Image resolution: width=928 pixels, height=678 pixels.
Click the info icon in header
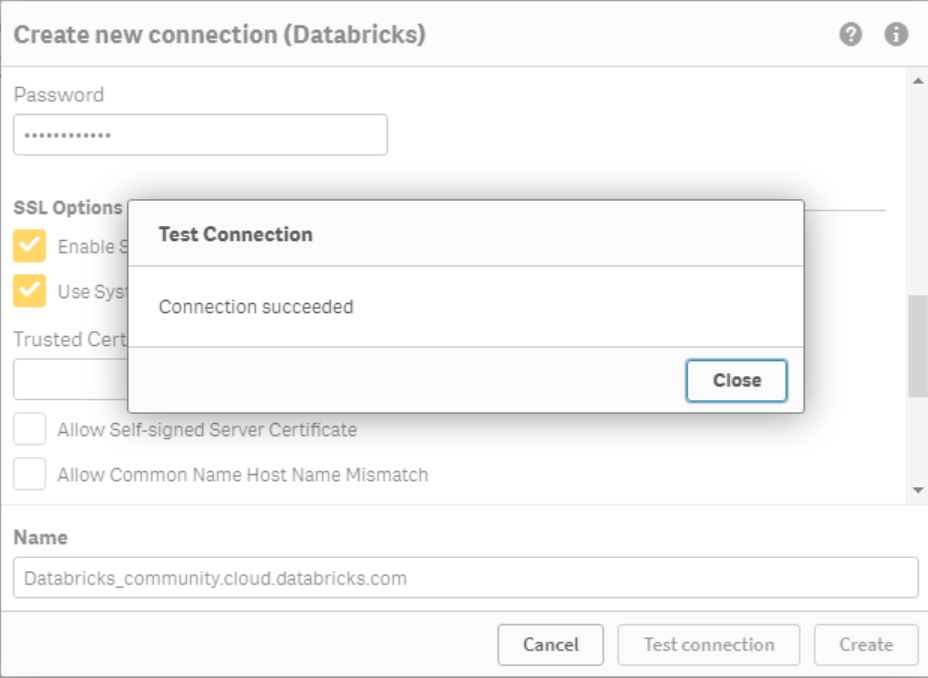pyautogui.click(x=896, y=35)
